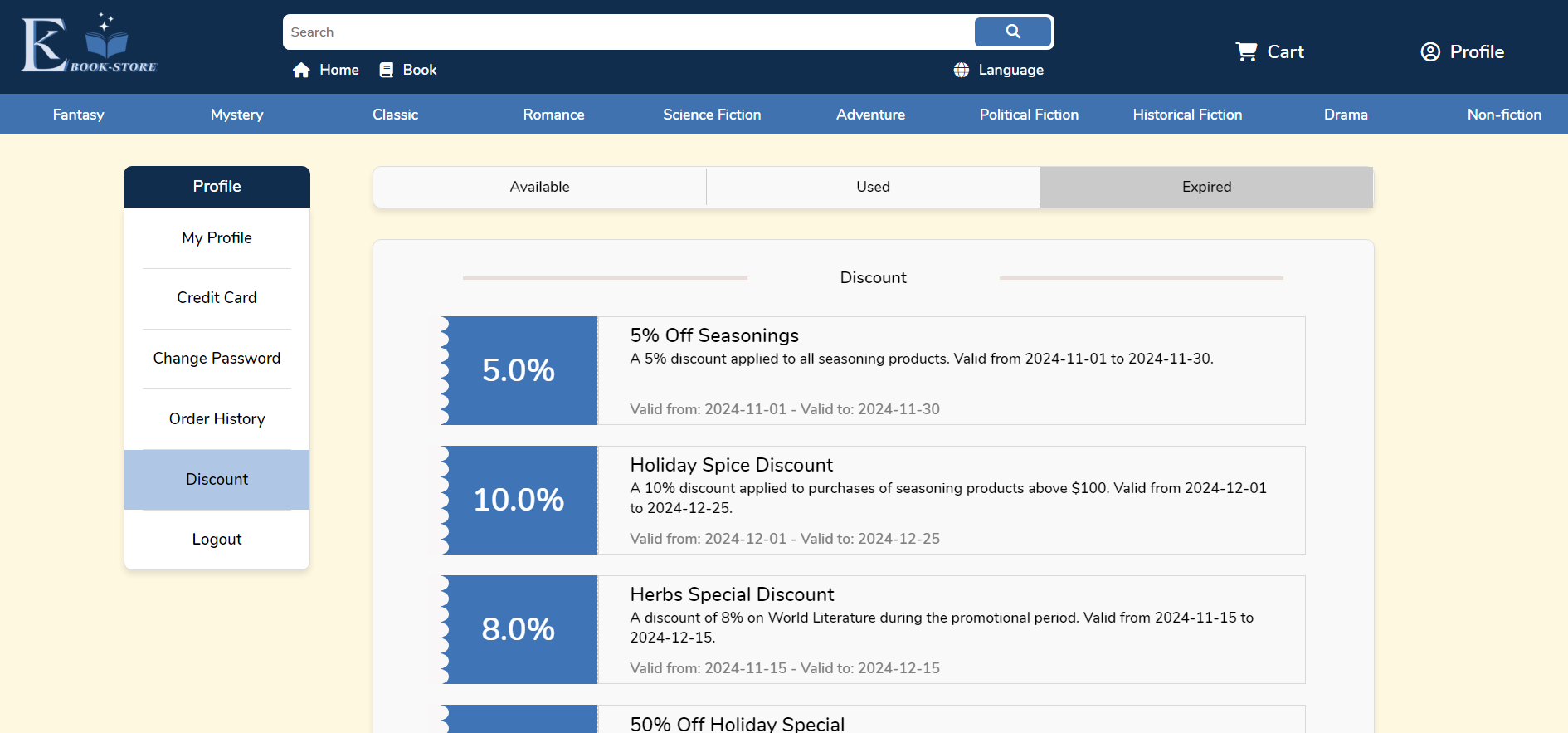The width and height of the screenshot is (1568, 733).
Task: Click the globe Language icon
Action: point(962,71)
